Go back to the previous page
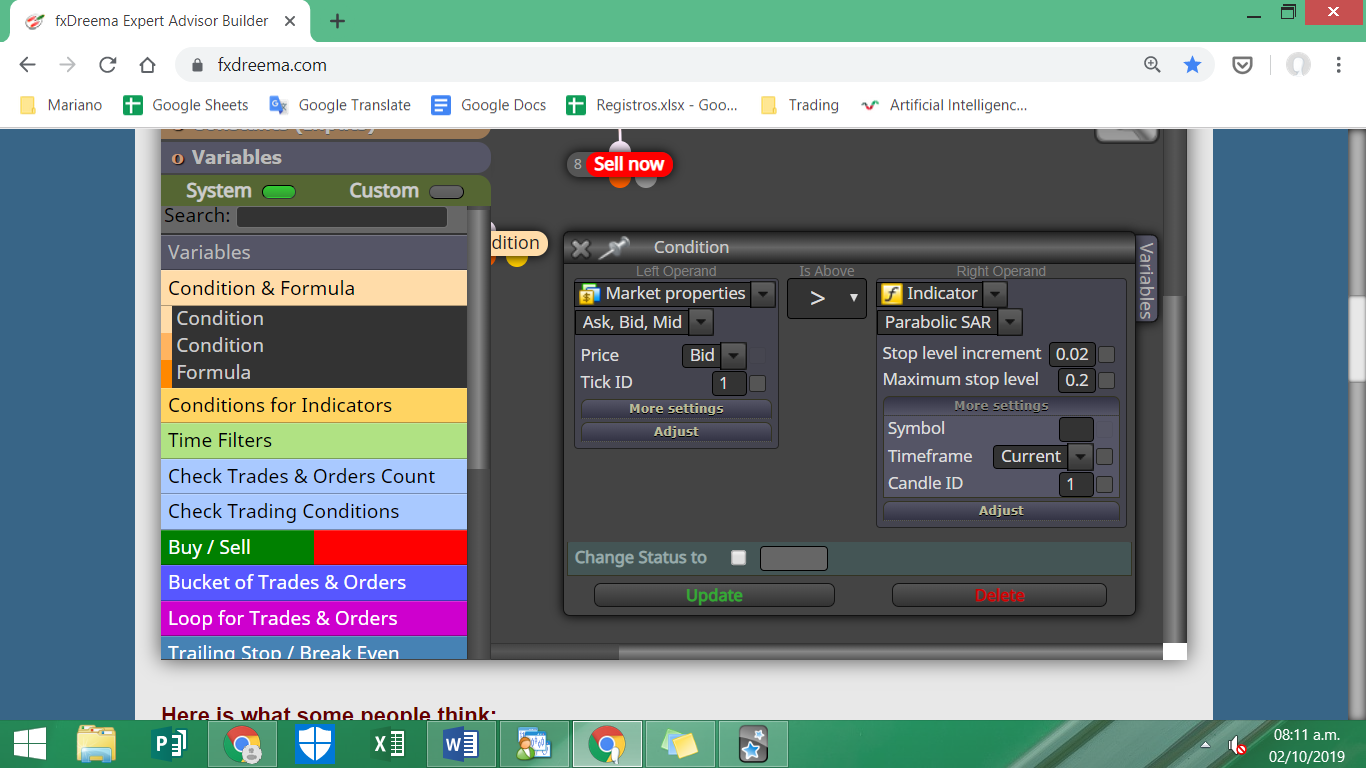The height and width of the screenshot is (768, 1366). coord(27,65)
